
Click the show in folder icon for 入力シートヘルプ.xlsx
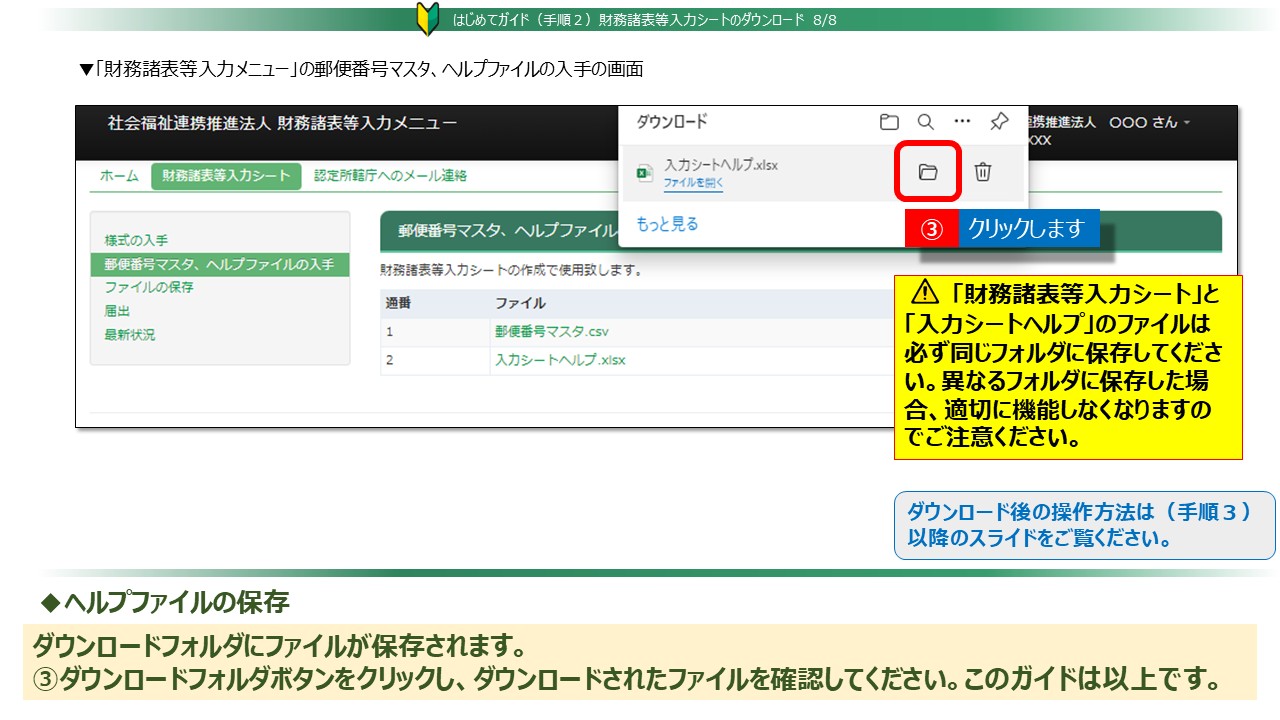(928, 172)
